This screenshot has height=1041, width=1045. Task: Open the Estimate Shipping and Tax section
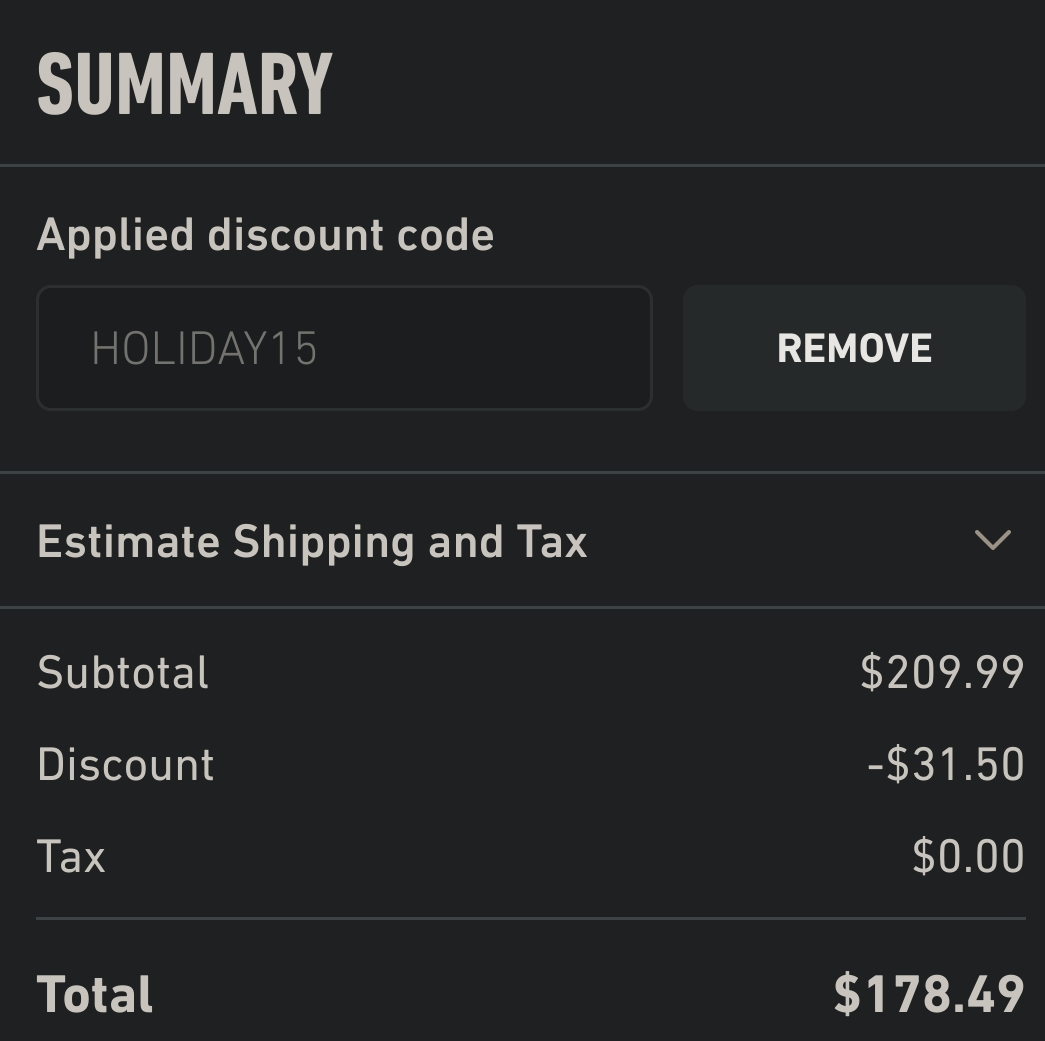[312, 542]
